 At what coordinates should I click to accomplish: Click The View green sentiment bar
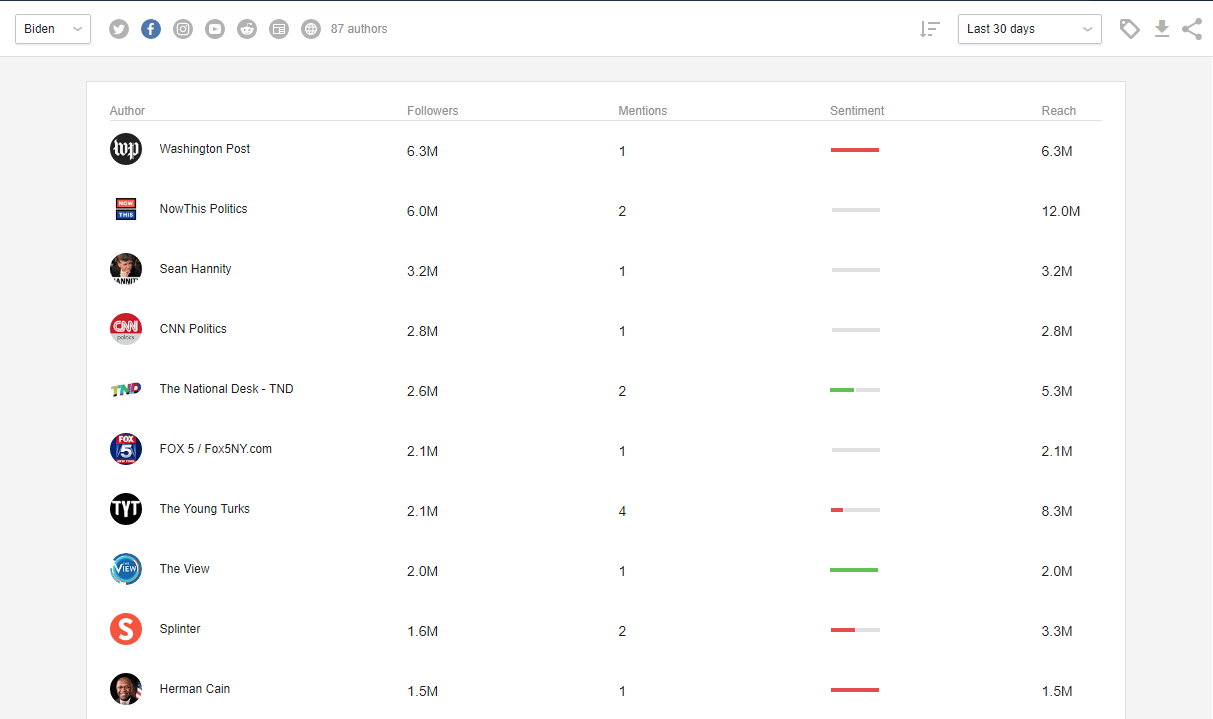pos(855,570)
